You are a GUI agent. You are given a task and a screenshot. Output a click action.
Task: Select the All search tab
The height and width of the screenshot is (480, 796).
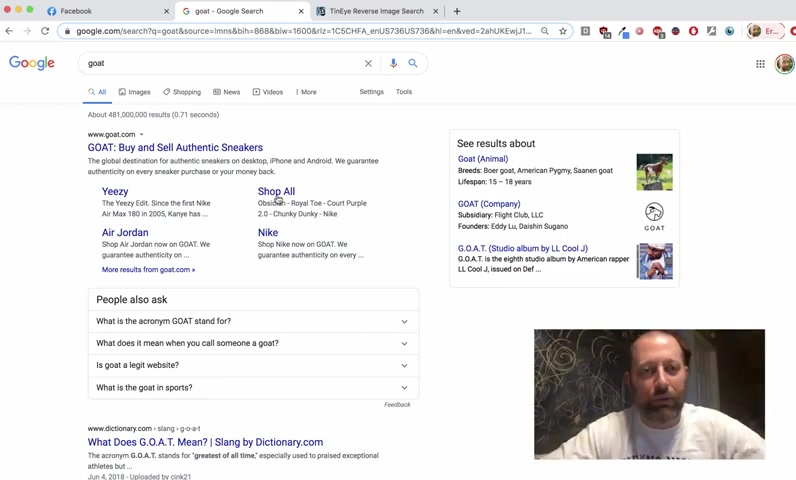tap(97, 92)
